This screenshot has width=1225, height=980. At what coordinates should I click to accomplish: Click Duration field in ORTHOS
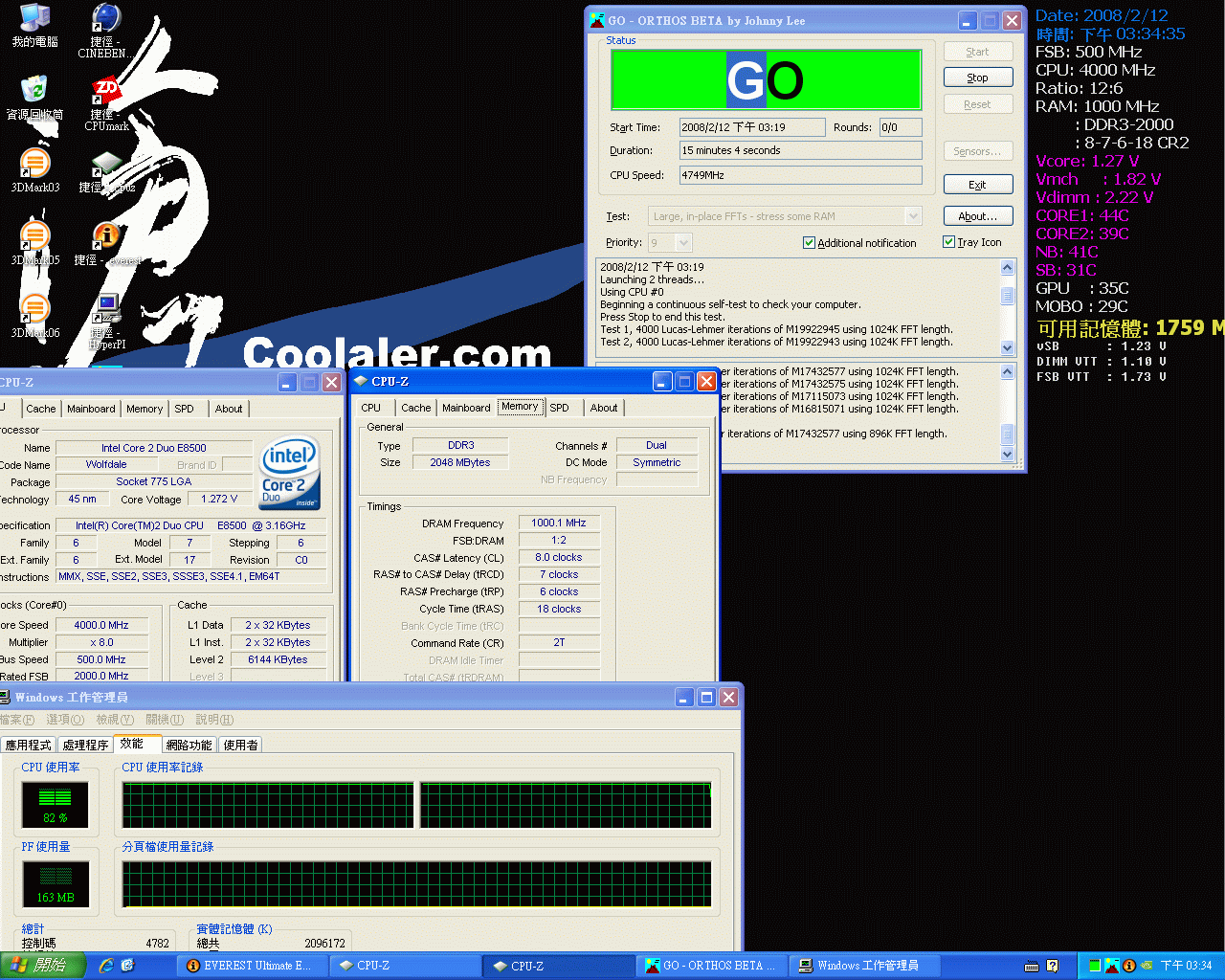[801, 150]
